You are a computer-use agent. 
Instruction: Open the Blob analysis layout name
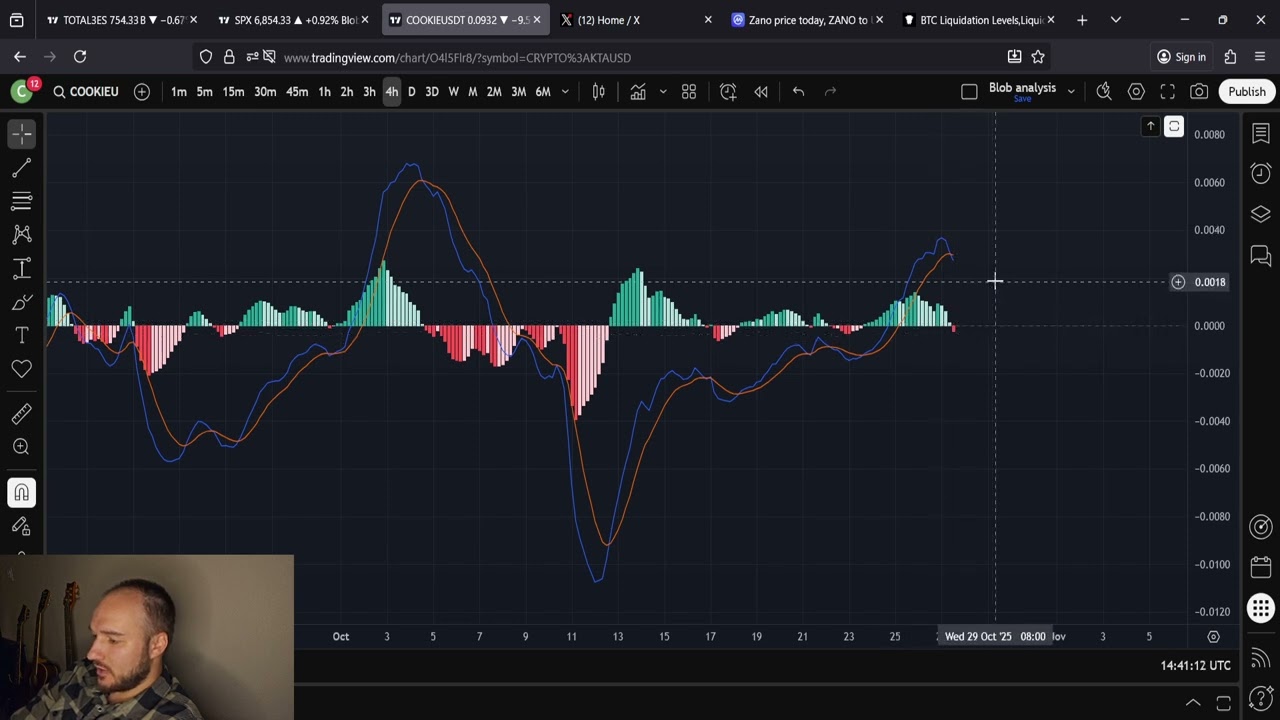pos(1022,88)
